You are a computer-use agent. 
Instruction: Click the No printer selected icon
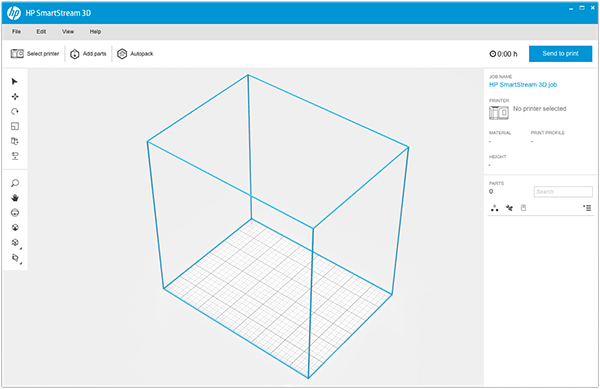[x=499, y=112]
